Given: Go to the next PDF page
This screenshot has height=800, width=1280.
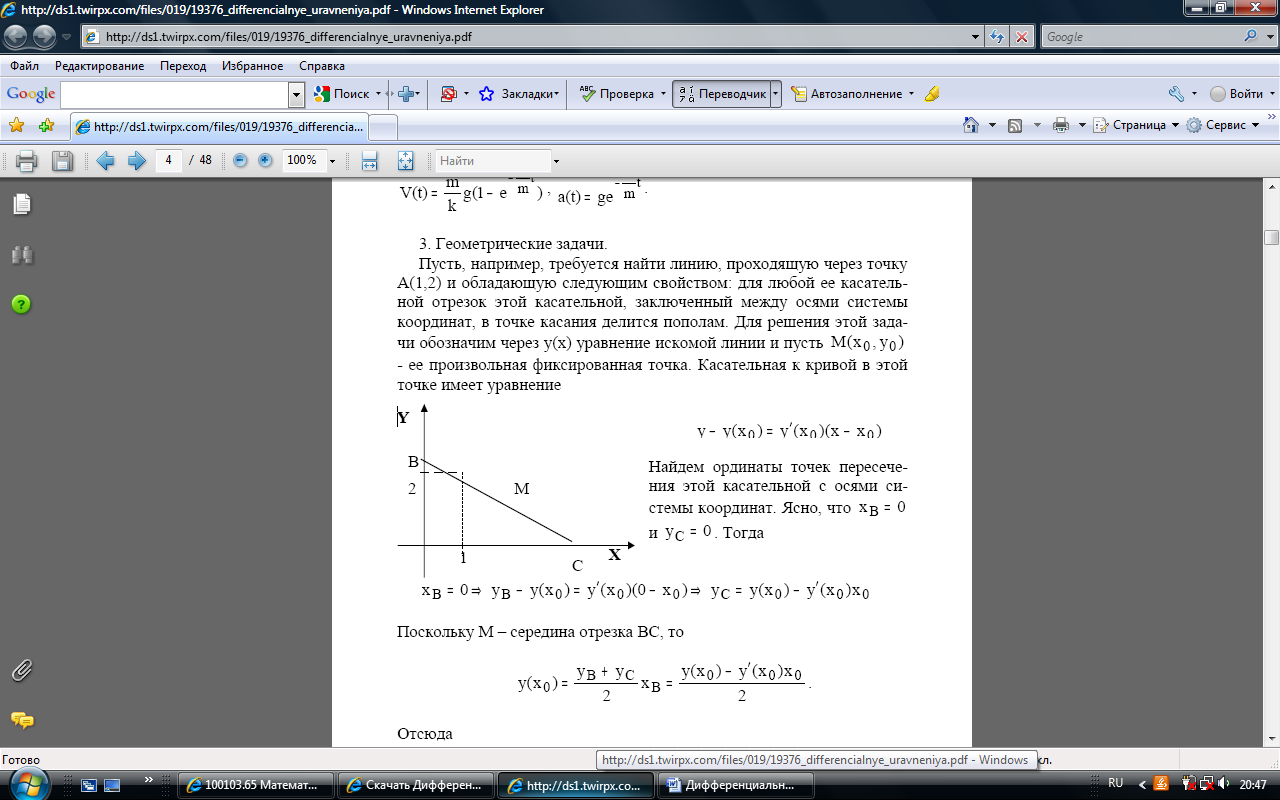Looking at the screenshot, I should [x=137, y=161].
